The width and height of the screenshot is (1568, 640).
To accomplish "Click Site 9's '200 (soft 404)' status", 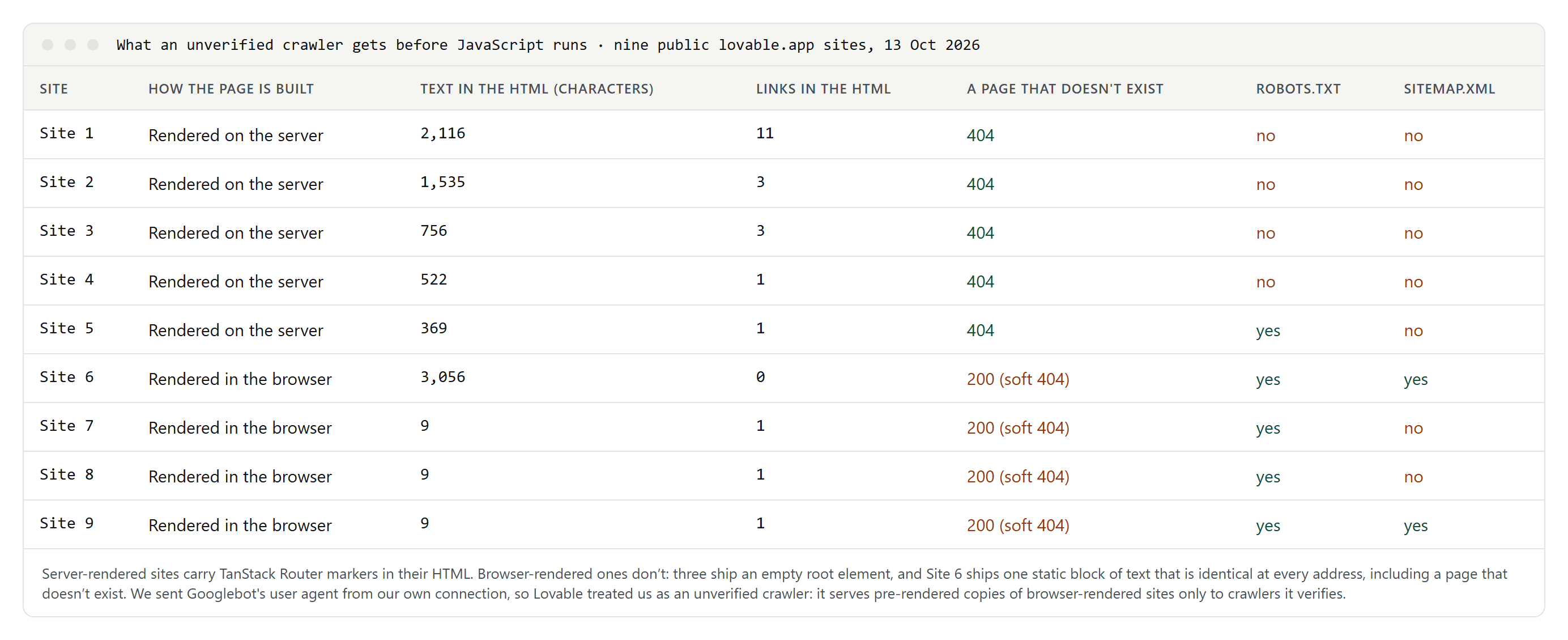I will point(1018,525).
